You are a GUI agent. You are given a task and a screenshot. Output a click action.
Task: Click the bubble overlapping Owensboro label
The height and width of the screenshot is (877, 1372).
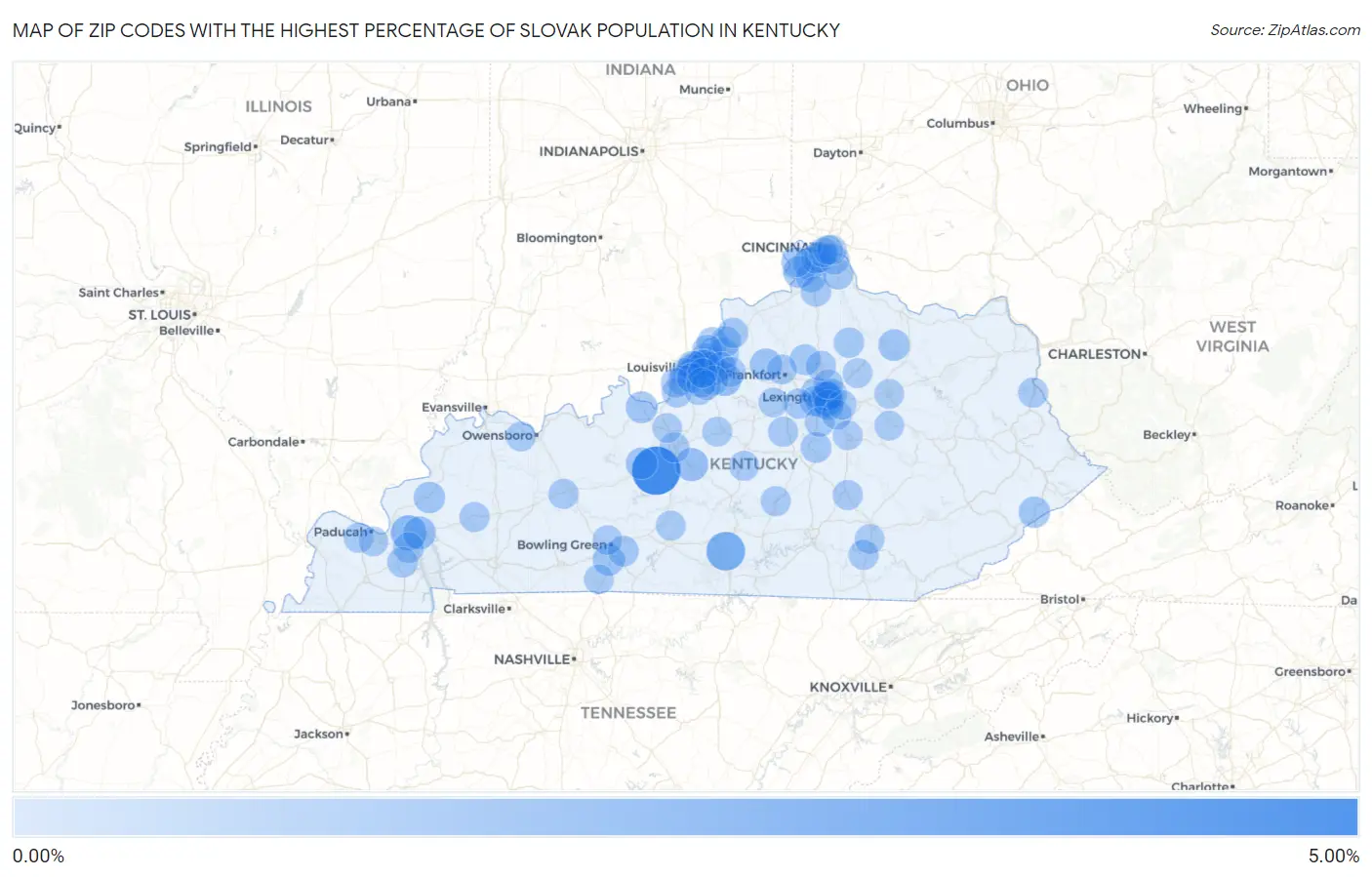[519, 435]
